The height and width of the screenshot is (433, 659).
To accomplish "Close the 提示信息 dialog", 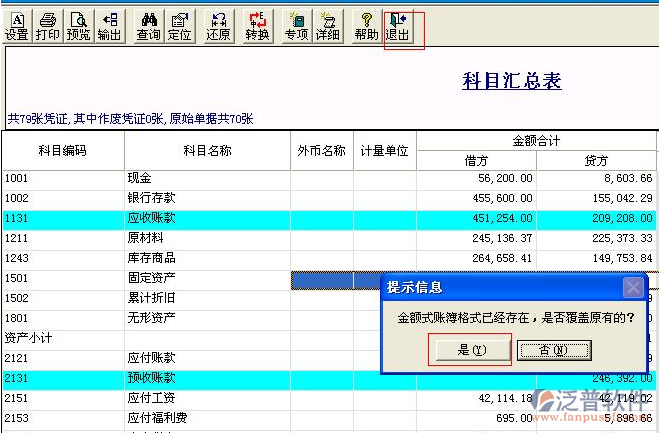I will pos(633,288).
